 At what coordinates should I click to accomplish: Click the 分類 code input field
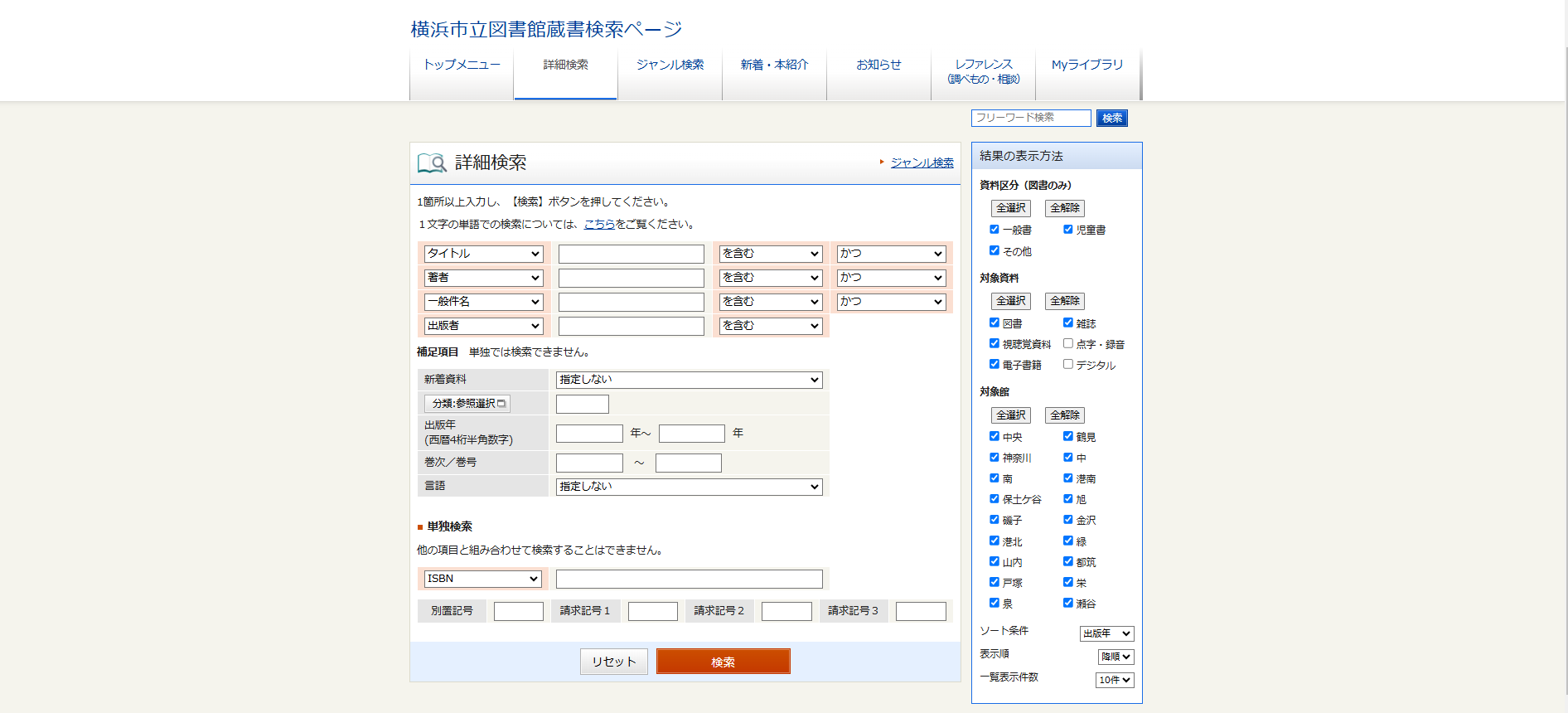(x=583, y=404)
